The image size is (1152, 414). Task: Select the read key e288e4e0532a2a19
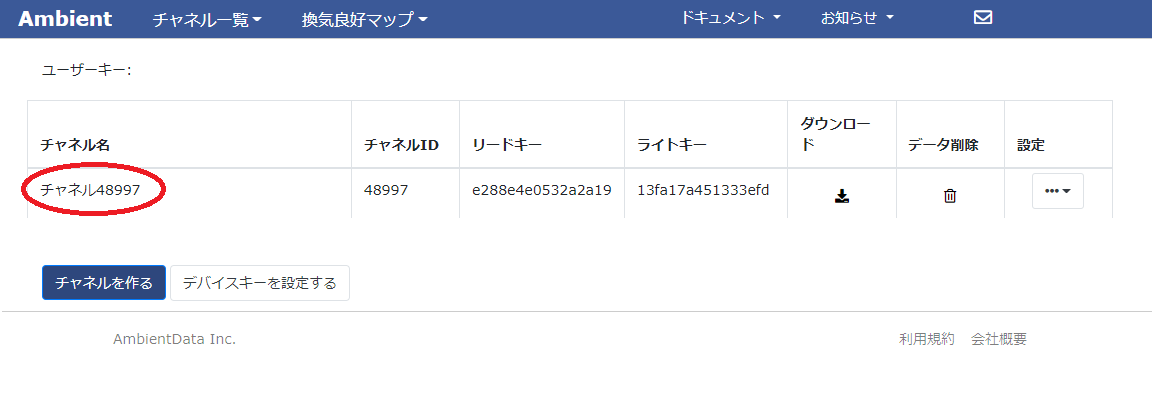542,191
